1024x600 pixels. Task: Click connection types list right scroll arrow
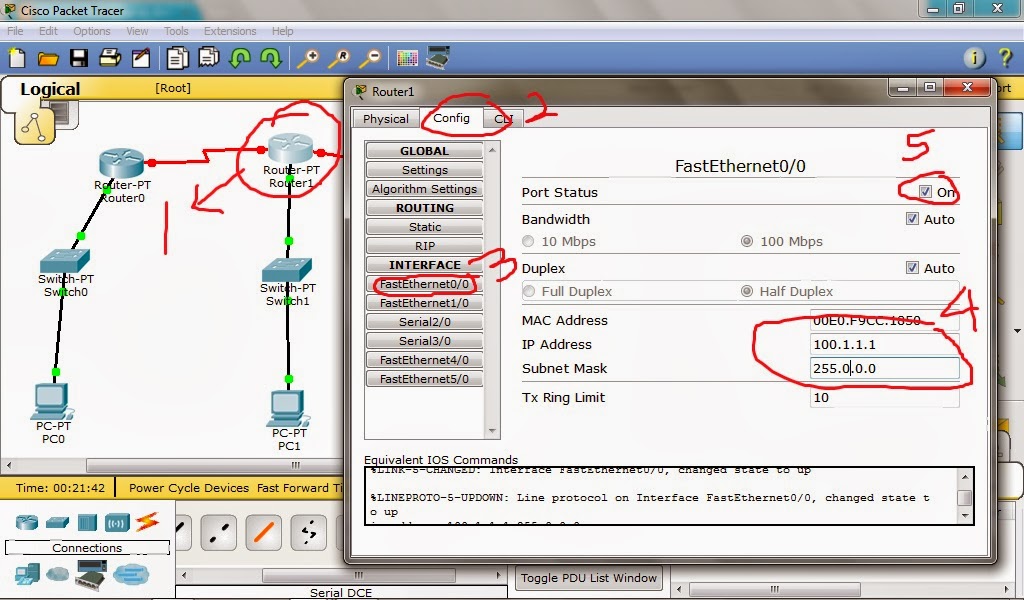pos(498,576)
